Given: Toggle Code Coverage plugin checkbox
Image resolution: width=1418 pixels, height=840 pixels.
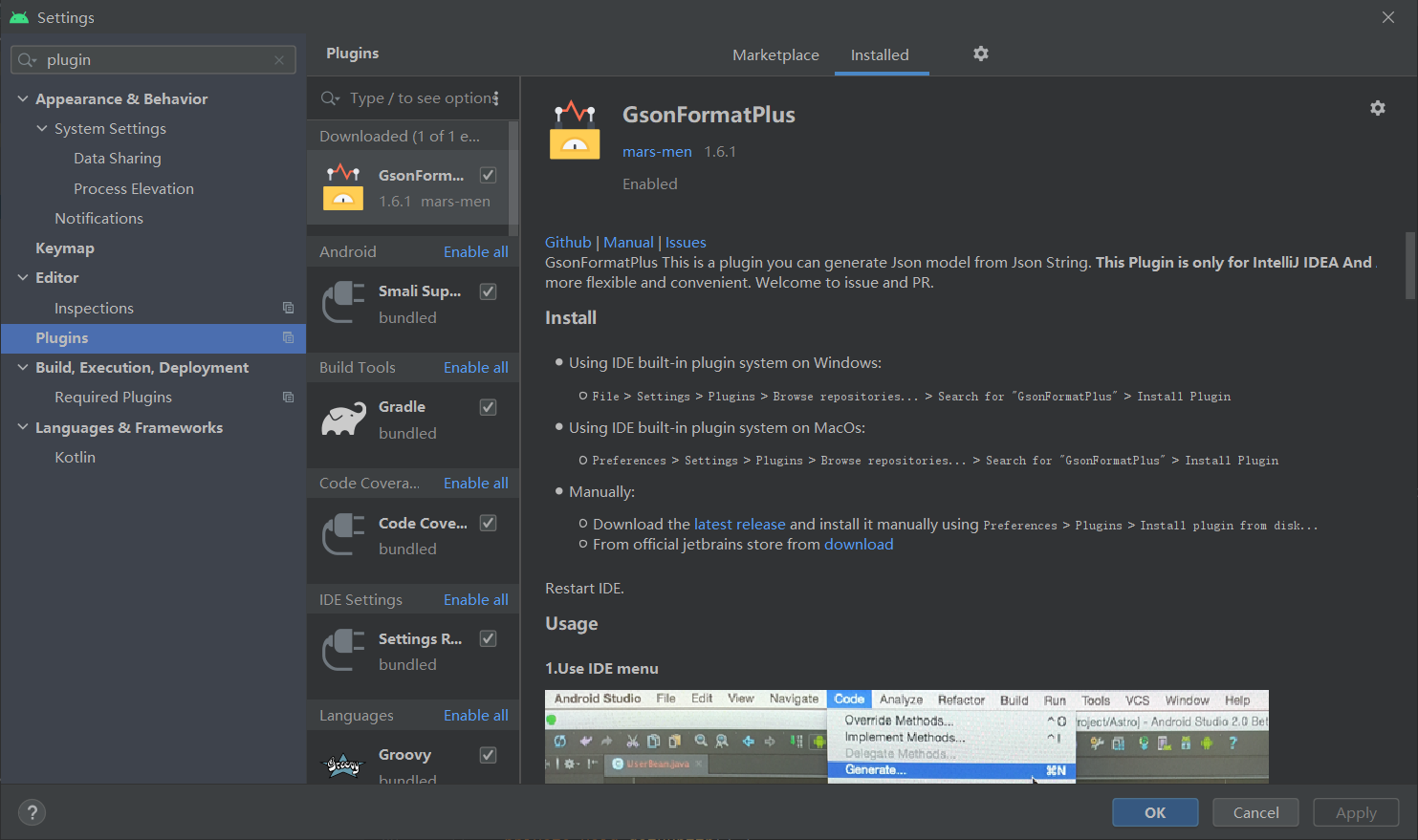Looking at the screenshot, I should (x=488, y=523).
